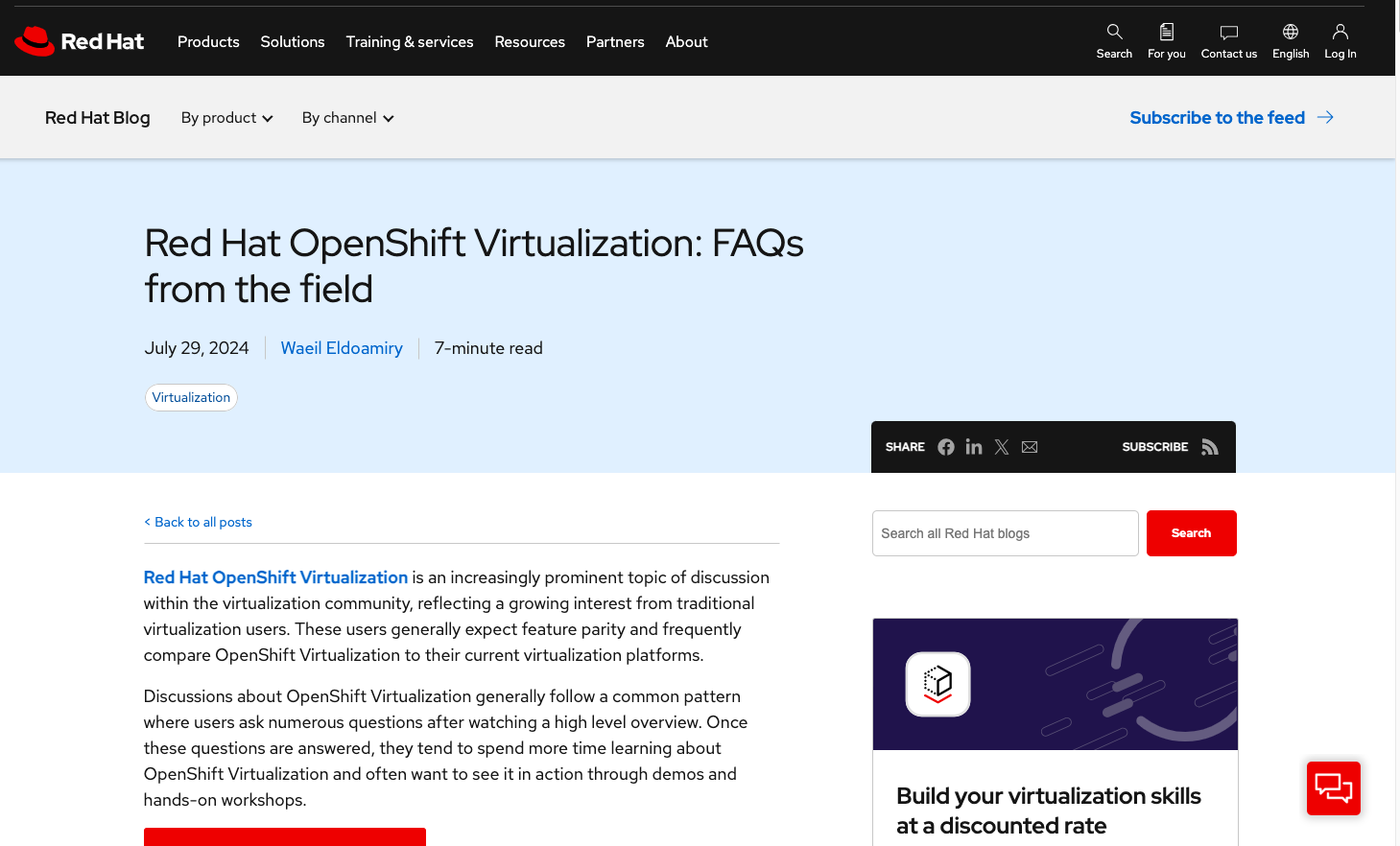Focus the Search all Red Hat blogs field
1400x846 pixels.
(x=1006, y=533)
